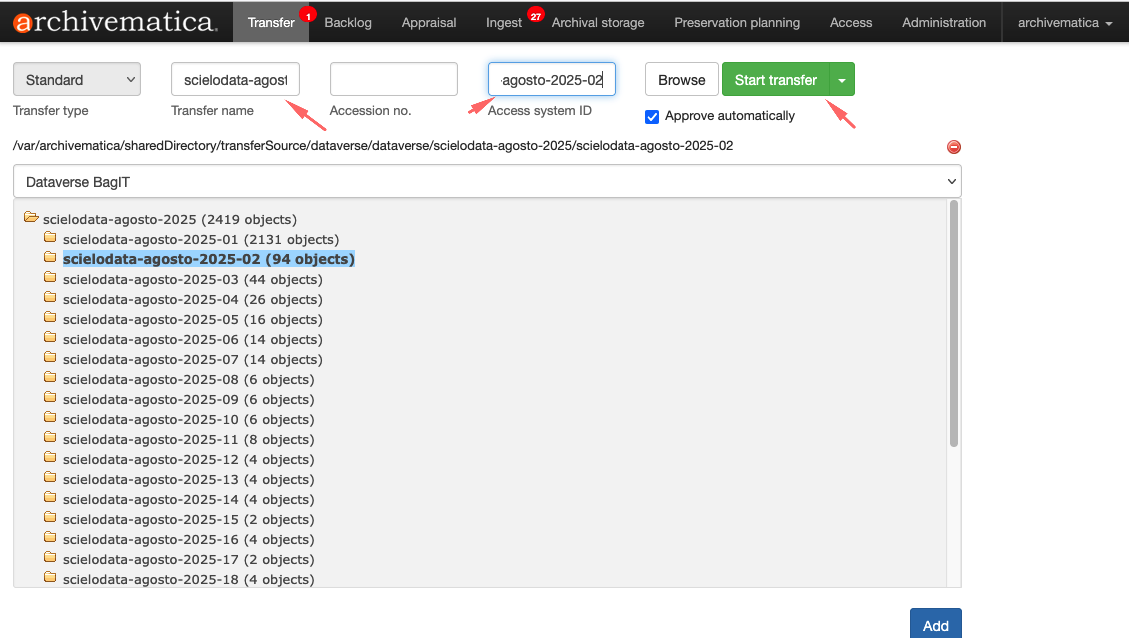Click the red Ingest notification badge
The image size is (1129, 638).
pos(536,15)
